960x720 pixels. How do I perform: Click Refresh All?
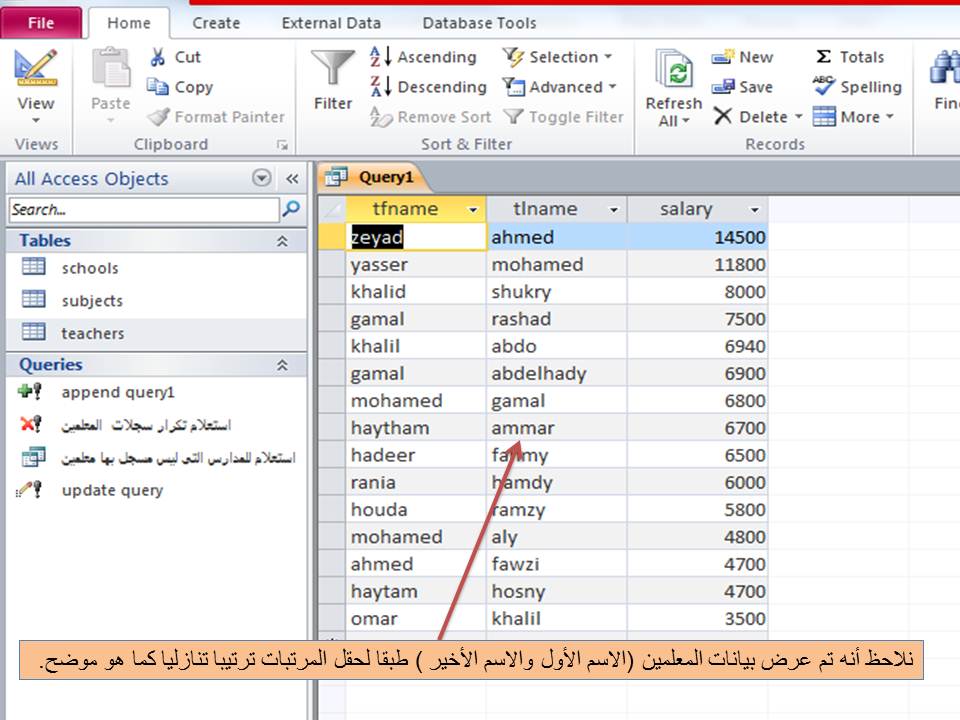pos(673,87)
